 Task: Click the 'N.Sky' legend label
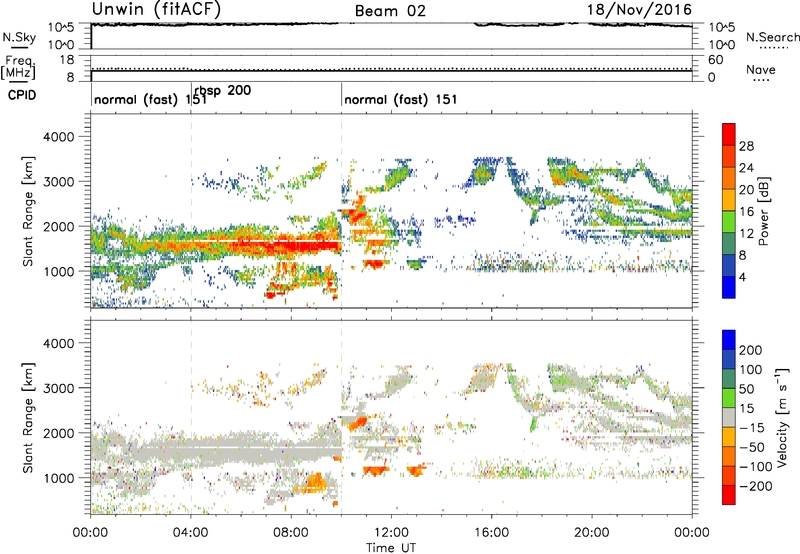[x=19, y=37]
